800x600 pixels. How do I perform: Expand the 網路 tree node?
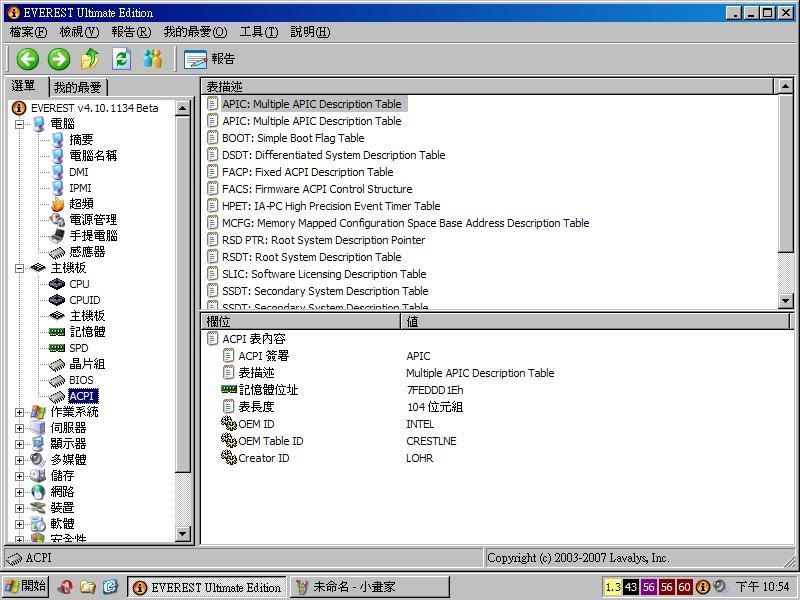19,492
